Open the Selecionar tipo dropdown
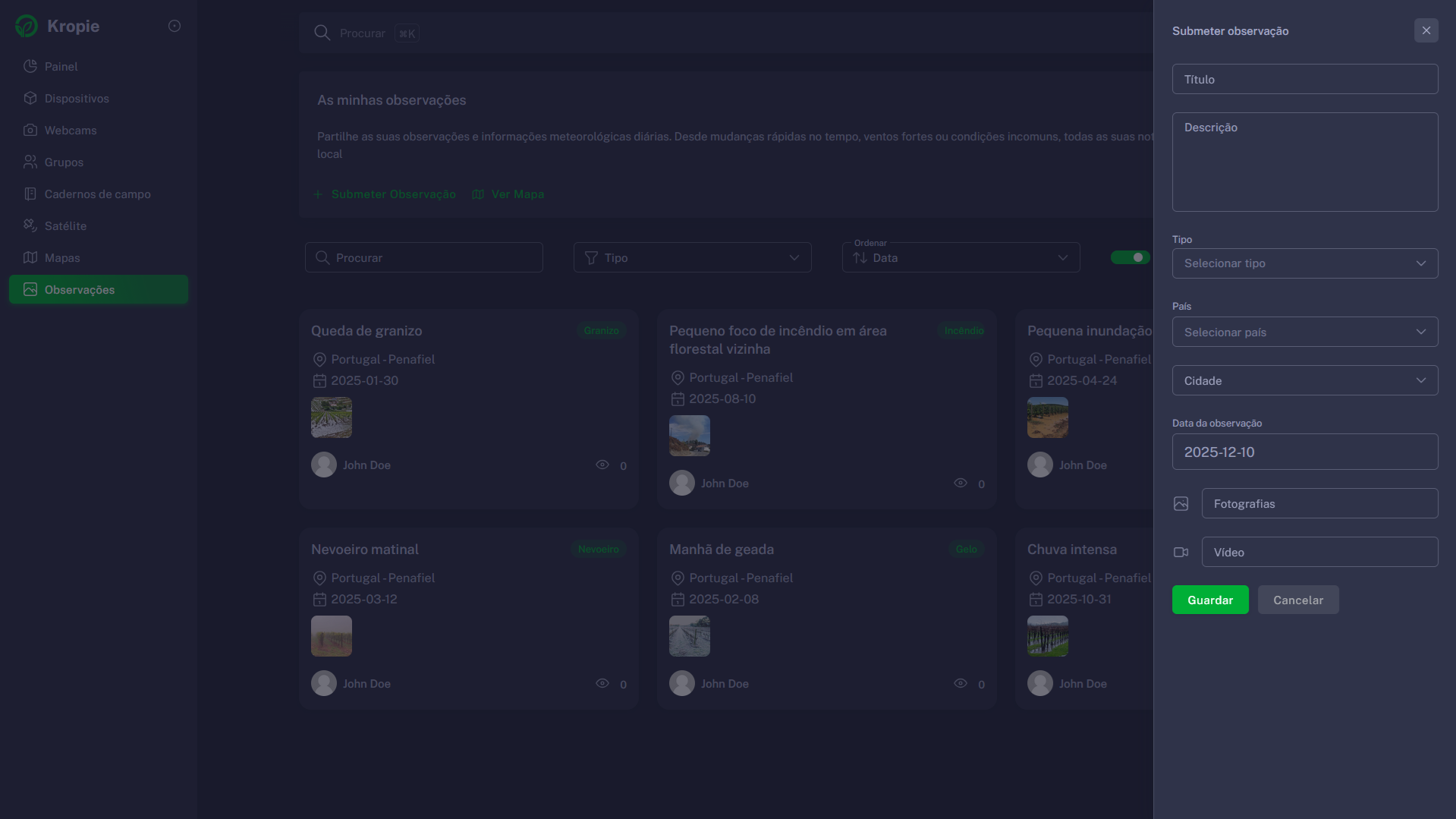The height and width of the screenshot is (819, 1456). (x=1304, y=263)
